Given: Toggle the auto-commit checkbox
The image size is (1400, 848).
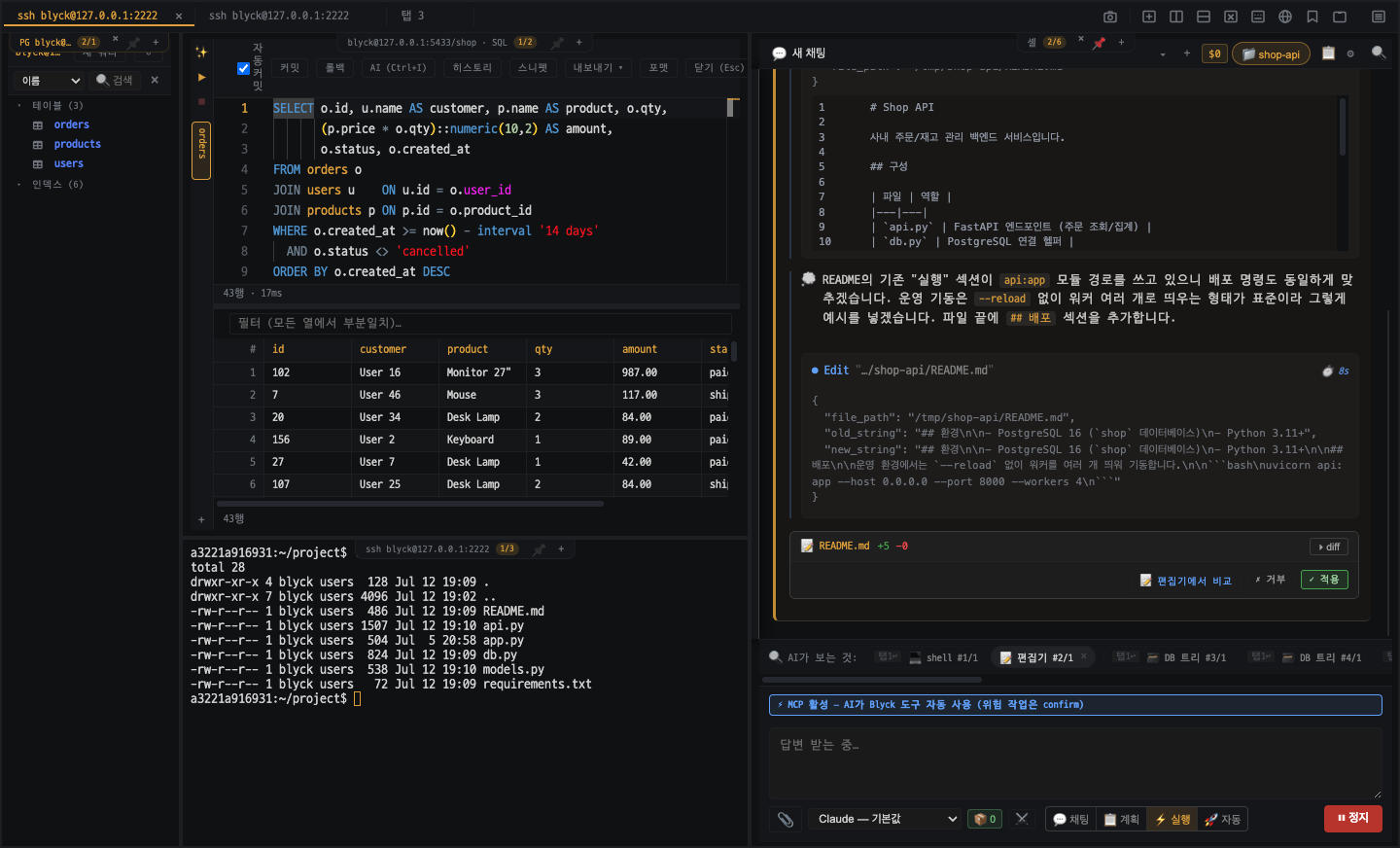Looking at the screenshot, I should pos(244,68).
